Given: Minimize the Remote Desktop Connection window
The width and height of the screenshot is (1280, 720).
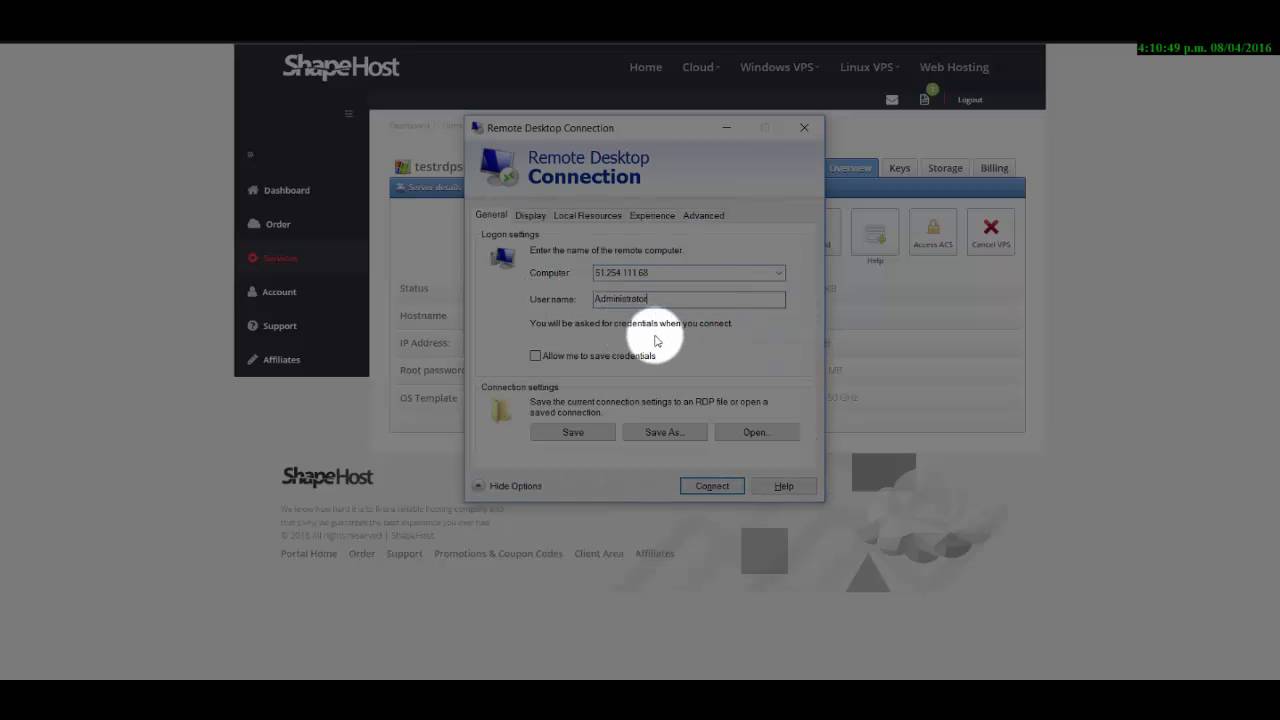Looking at the screenshot, I should [727, 128].
